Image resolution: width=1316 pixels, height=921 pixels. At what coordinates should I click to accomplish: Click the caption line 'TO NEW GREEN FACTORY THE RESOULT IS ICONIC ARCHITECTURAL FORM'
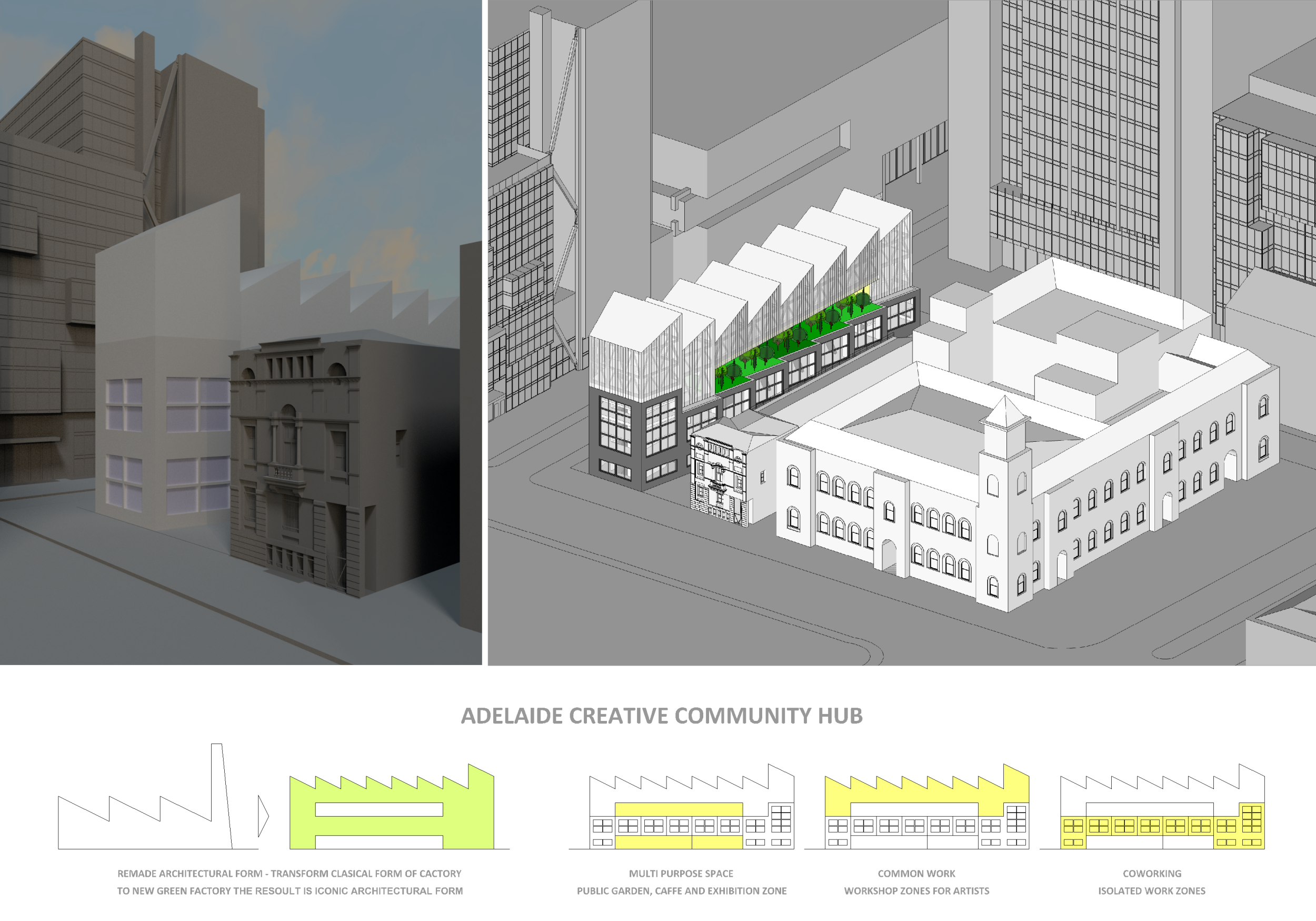click(290, 890)
